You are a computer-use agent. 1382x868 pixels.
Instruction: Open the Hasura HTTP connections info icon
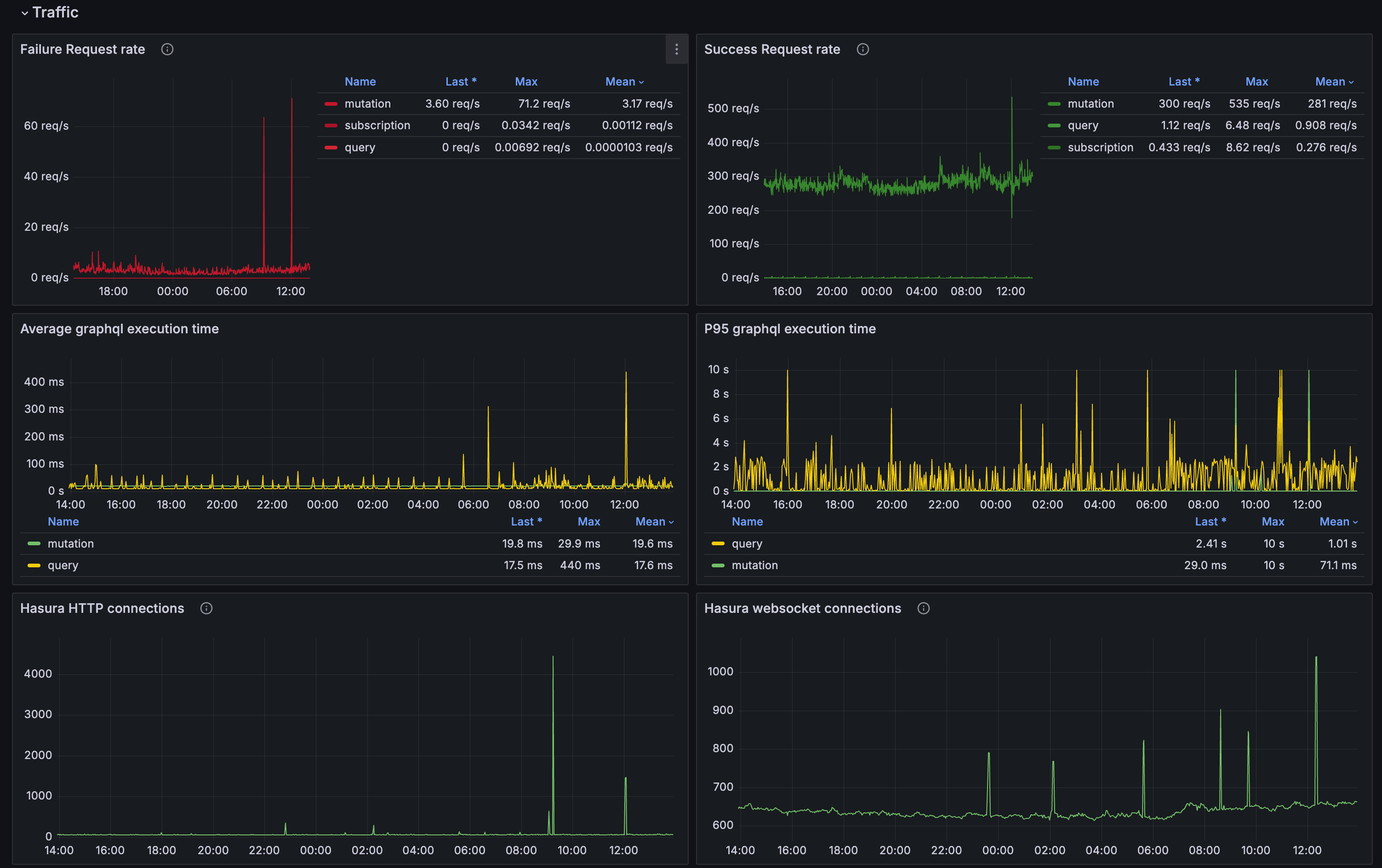click(x=206, y=609)
